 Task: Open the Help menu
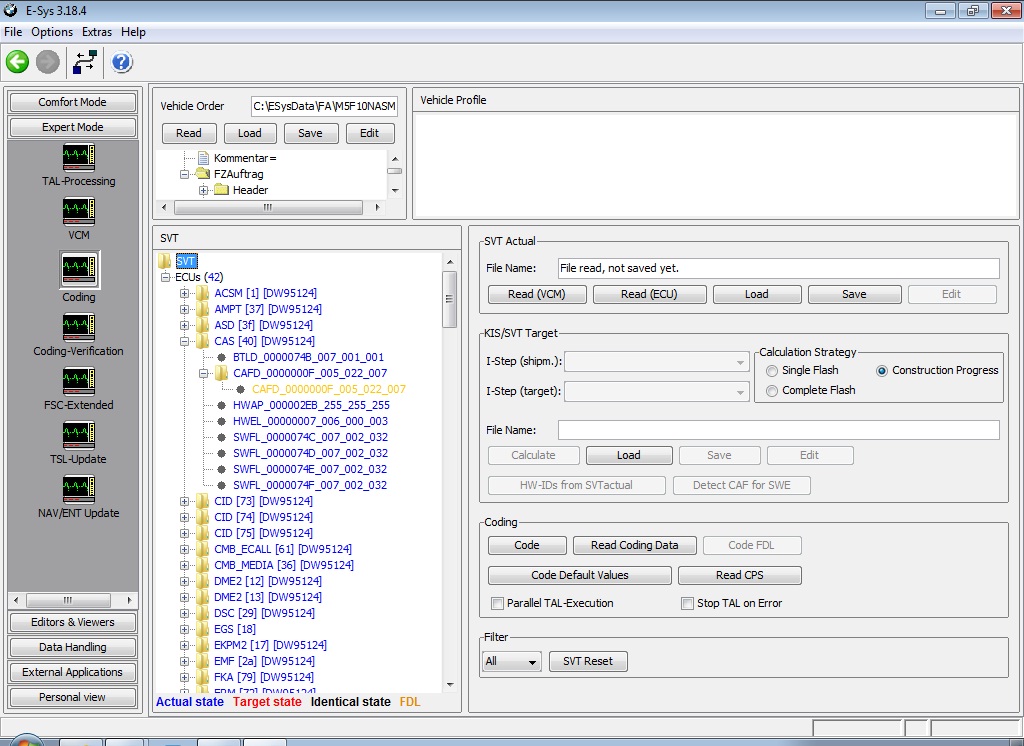tap(133, 32)
